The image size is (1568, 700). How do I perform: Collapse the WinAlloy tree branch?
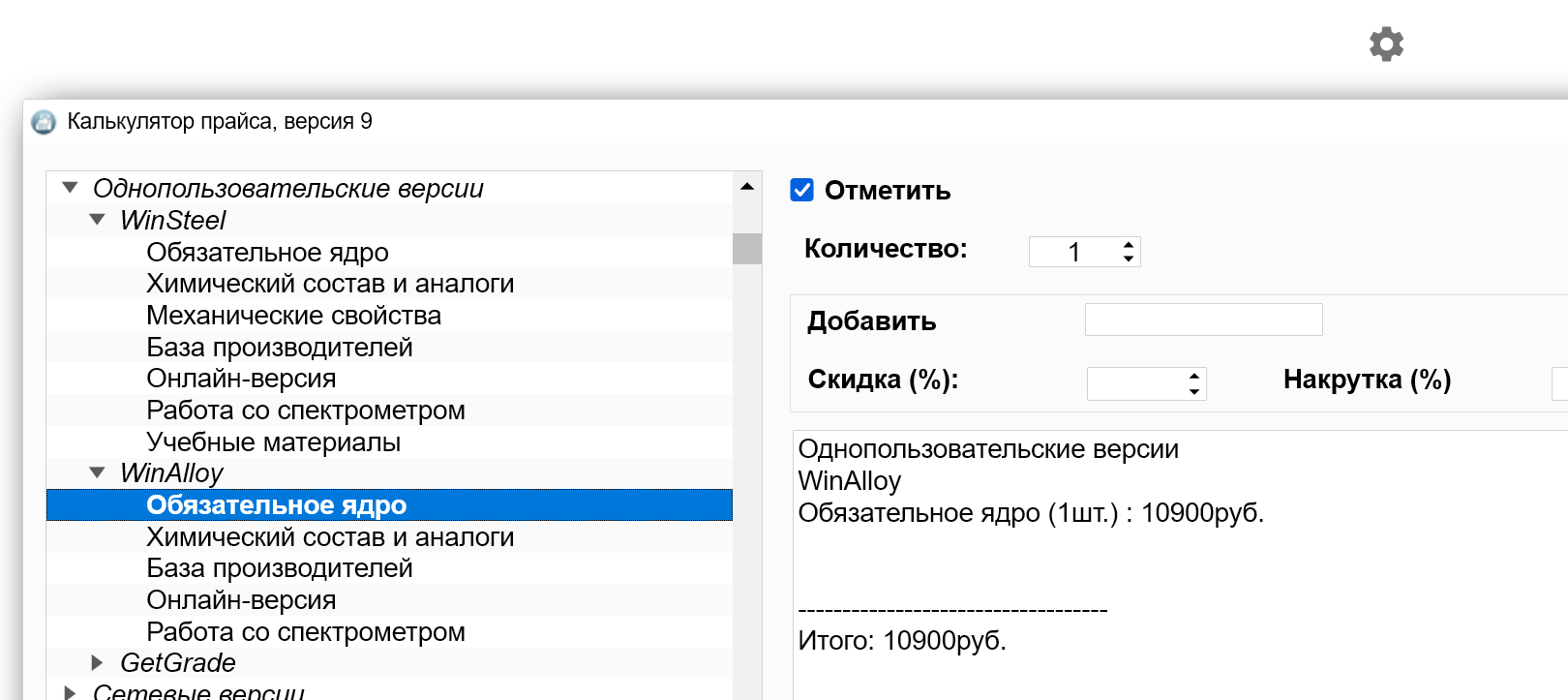(97, 472)
